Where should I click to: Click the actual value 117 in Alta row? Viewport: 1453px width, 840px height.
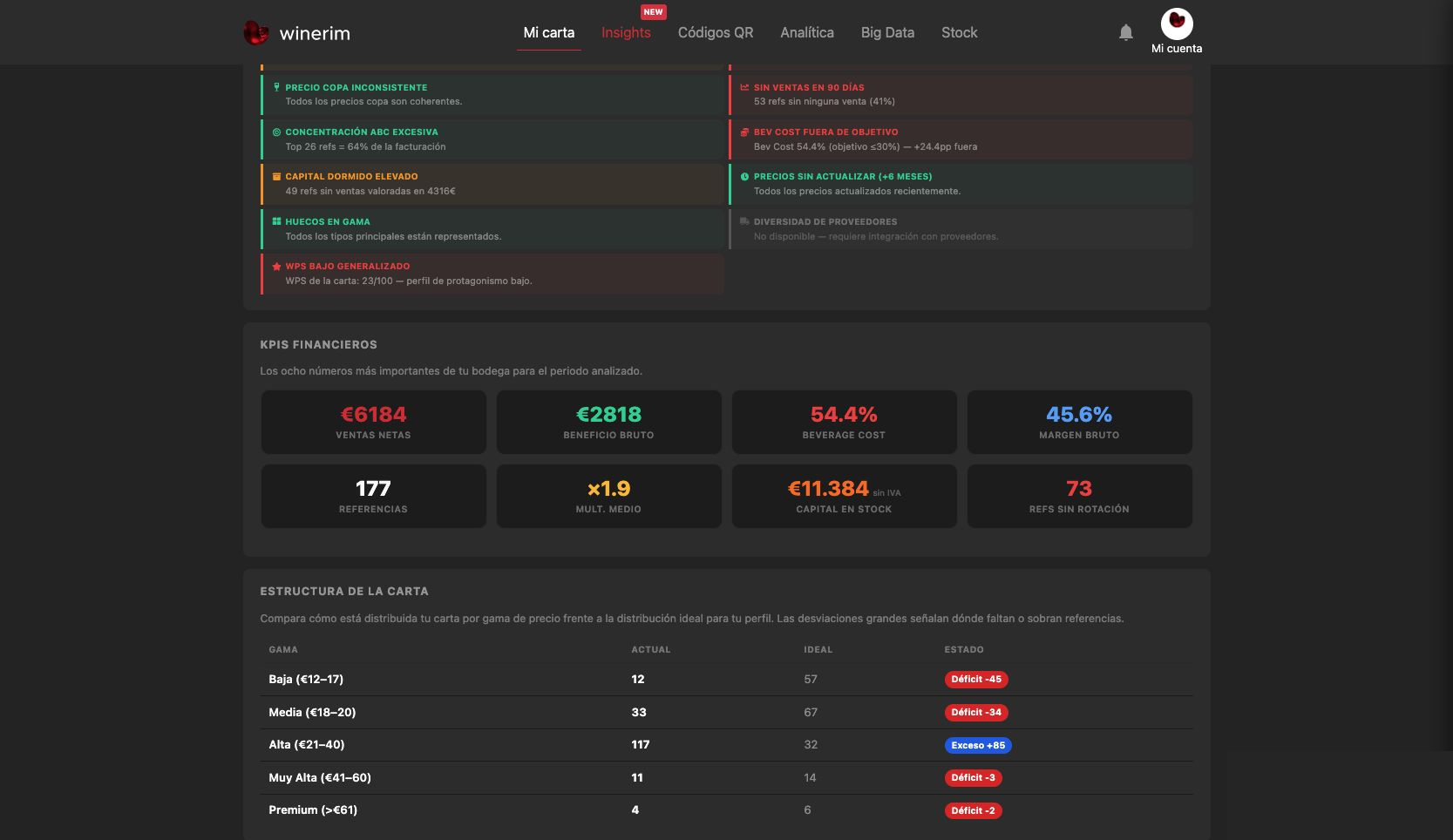point(641,745)
